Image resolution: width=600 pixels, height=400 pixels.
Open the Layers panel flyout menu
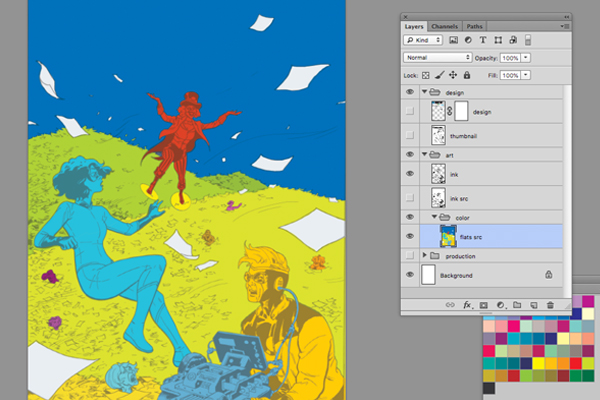pos(565,26)
